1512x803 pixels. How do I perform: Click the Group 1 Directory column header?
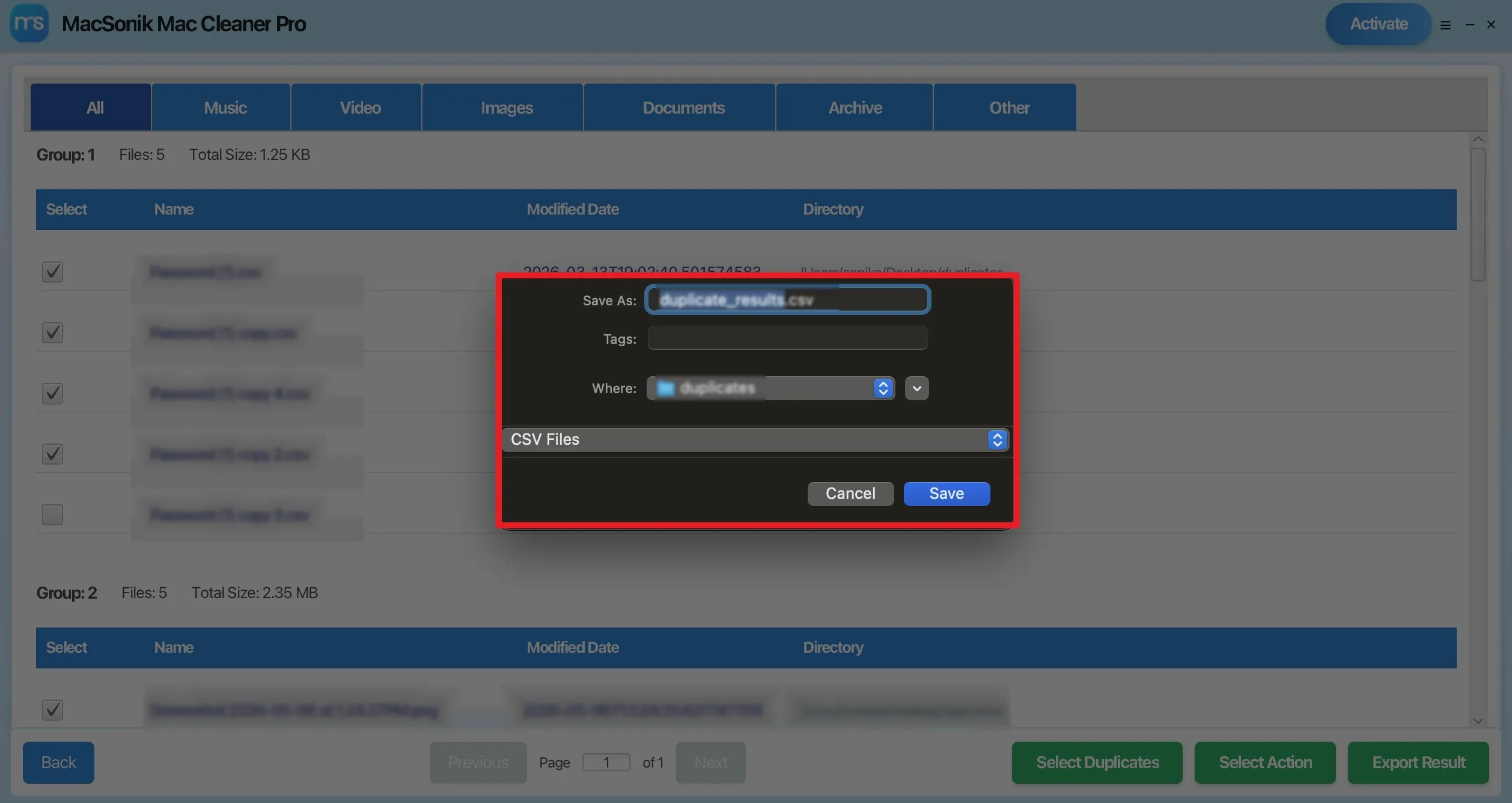833,209
